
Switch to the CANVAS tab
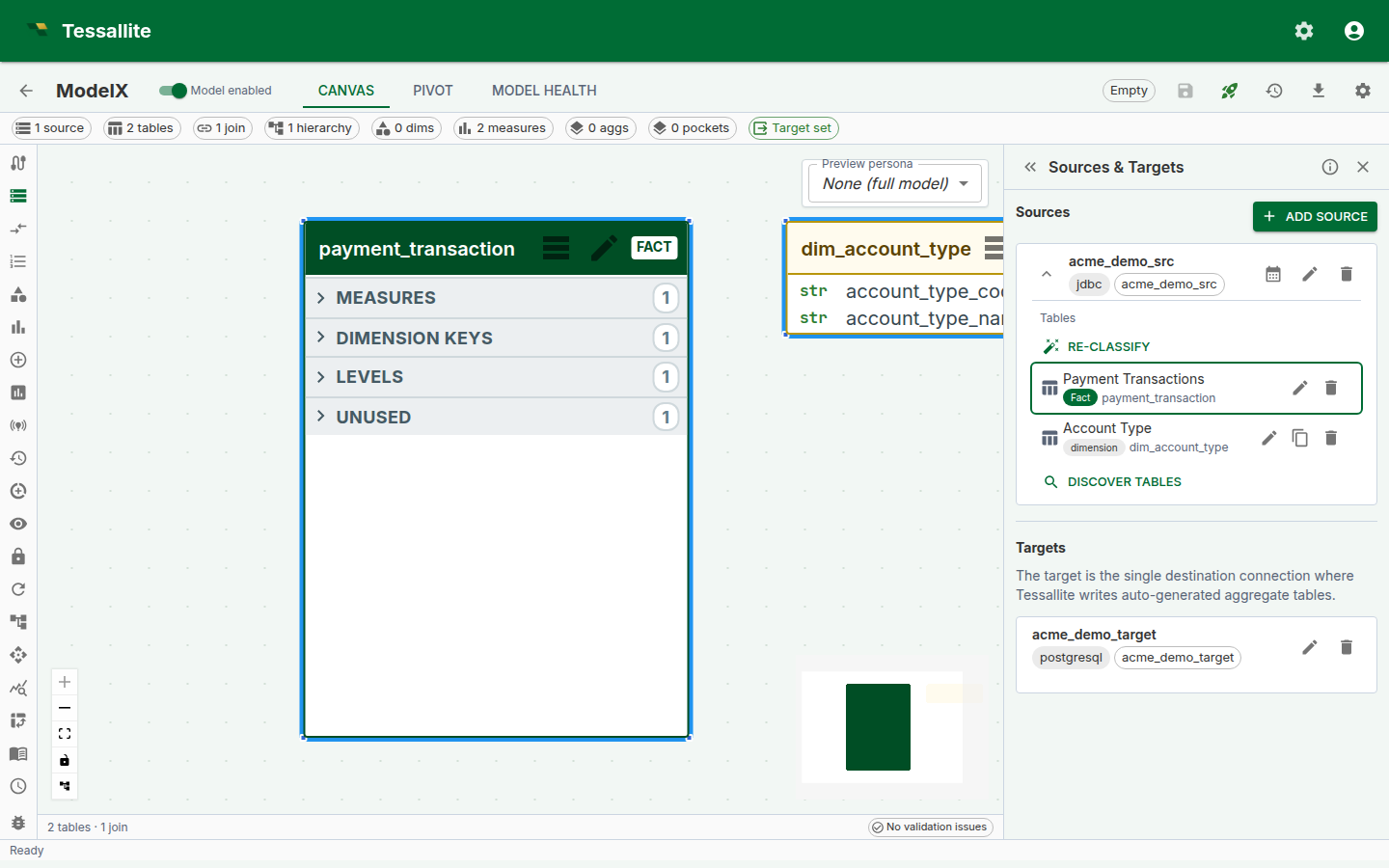[x=346, y=91]
